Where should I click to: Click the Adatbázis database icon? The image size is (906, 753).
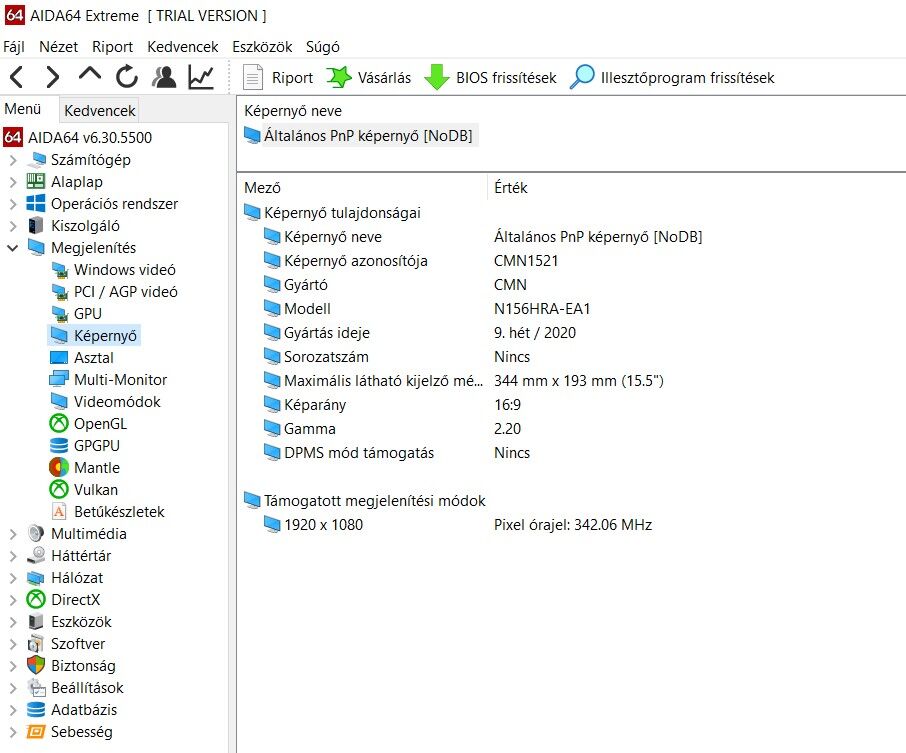click(x=36, y=710)
